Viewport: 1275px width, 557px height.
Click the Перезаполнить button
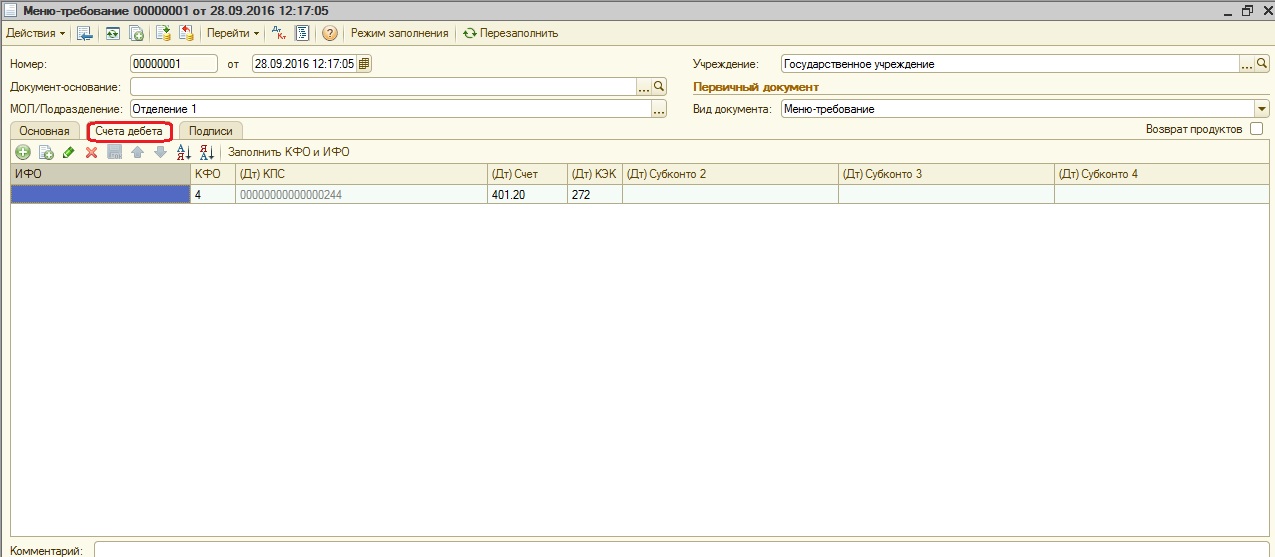coord(510,33)
